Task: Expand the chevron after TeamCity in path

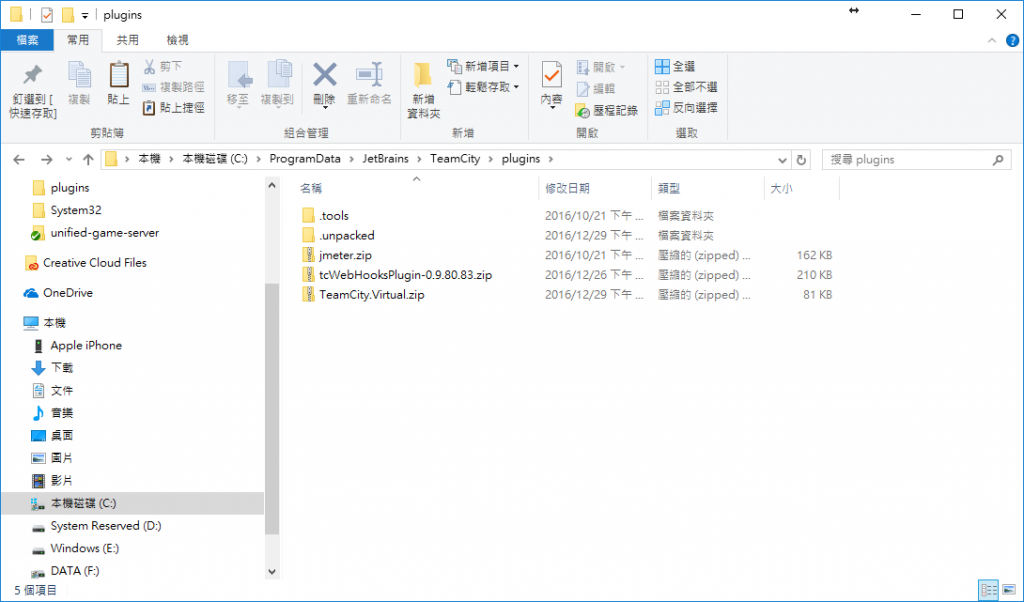Action: 490,159
